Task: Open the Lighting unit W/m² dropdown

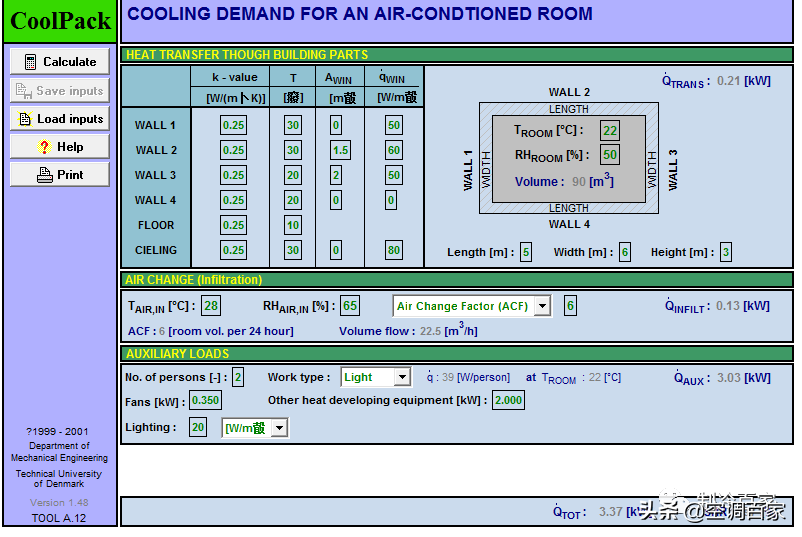Action: point(279,428)
